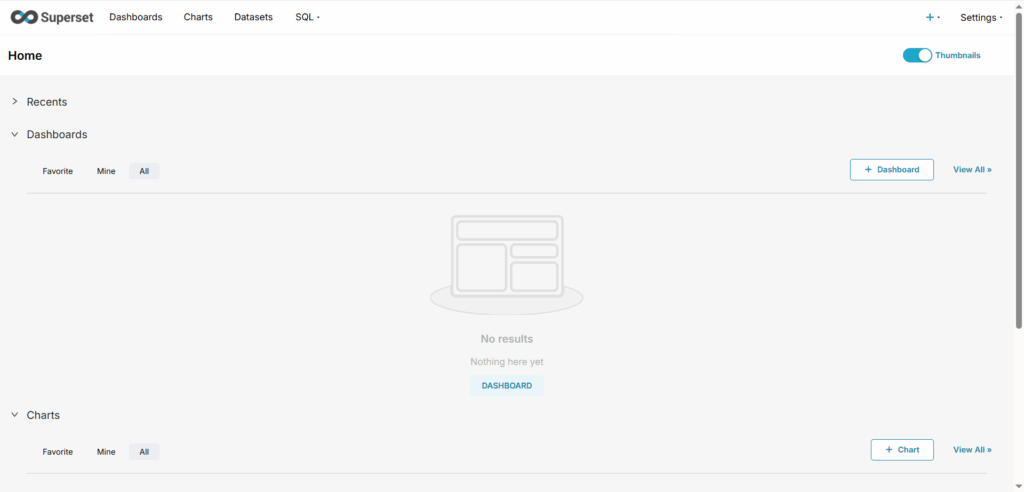Select the Favorite tab under Dashboards

click(x=58, y=171)
